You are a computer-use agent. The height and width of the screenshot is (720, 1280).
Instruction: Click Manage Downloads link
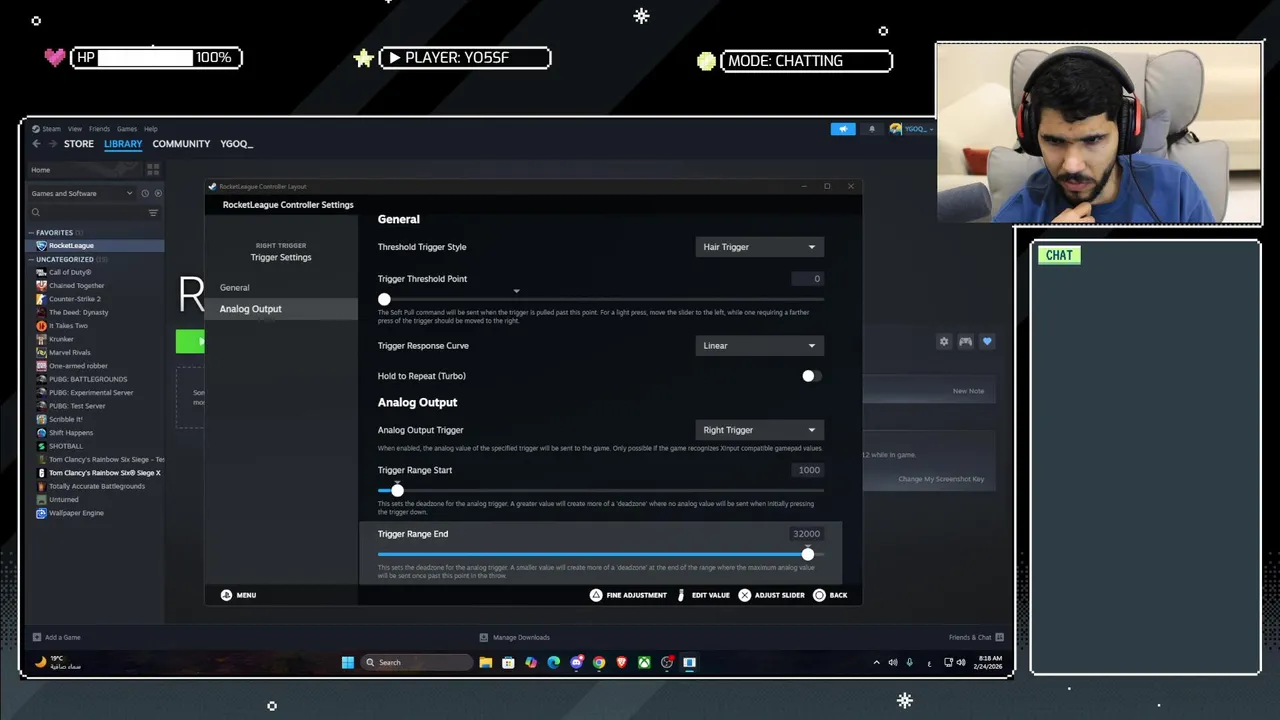click(x=515, y=637)
